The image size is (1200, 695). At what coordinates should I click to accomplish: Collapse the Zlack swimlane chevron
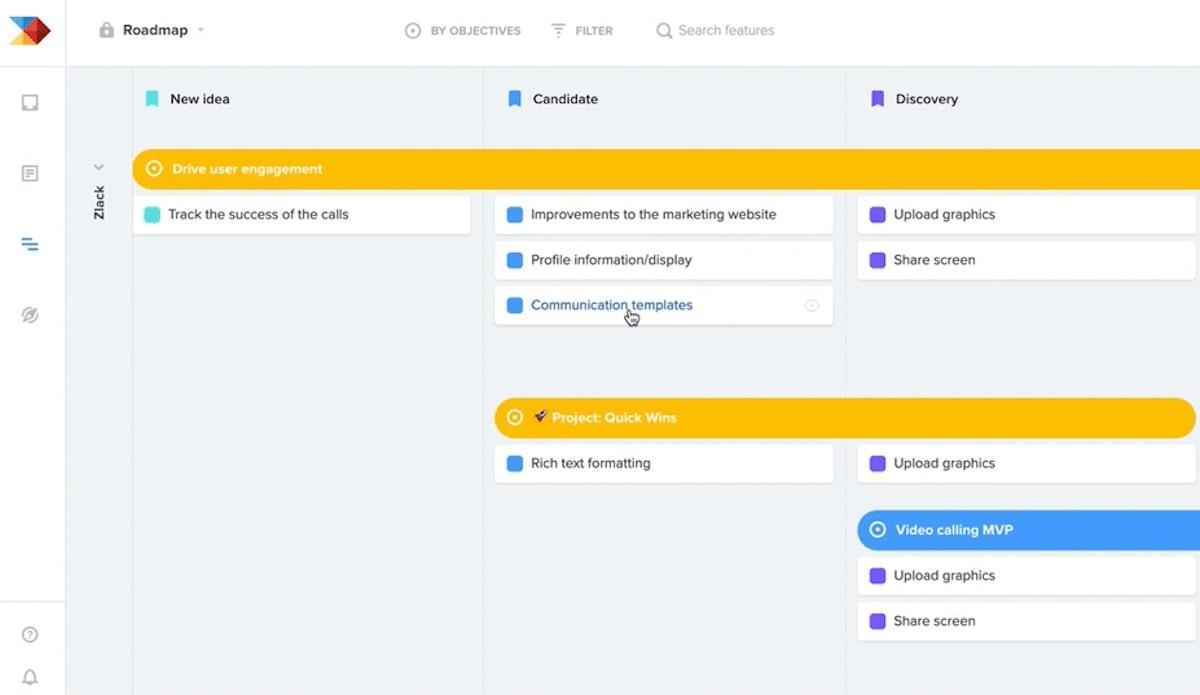coord(98,167)
